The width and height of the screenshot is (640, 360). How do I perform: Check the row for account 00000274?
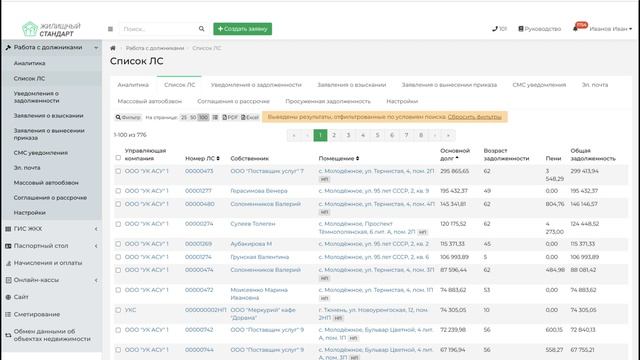[118, 224]
